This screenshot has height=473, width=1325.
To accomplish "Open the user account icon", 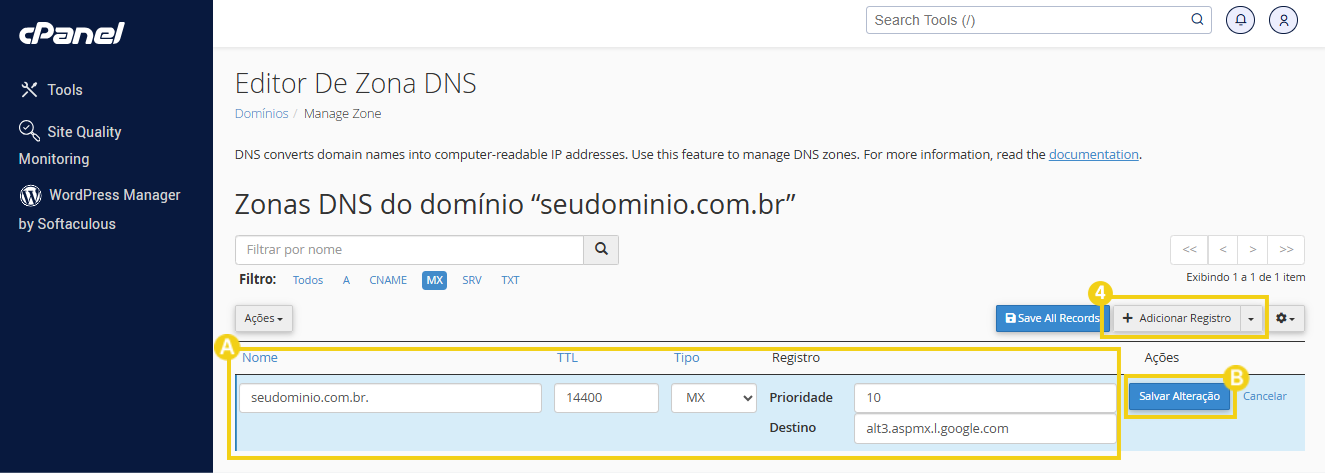I will (1283, 20).
